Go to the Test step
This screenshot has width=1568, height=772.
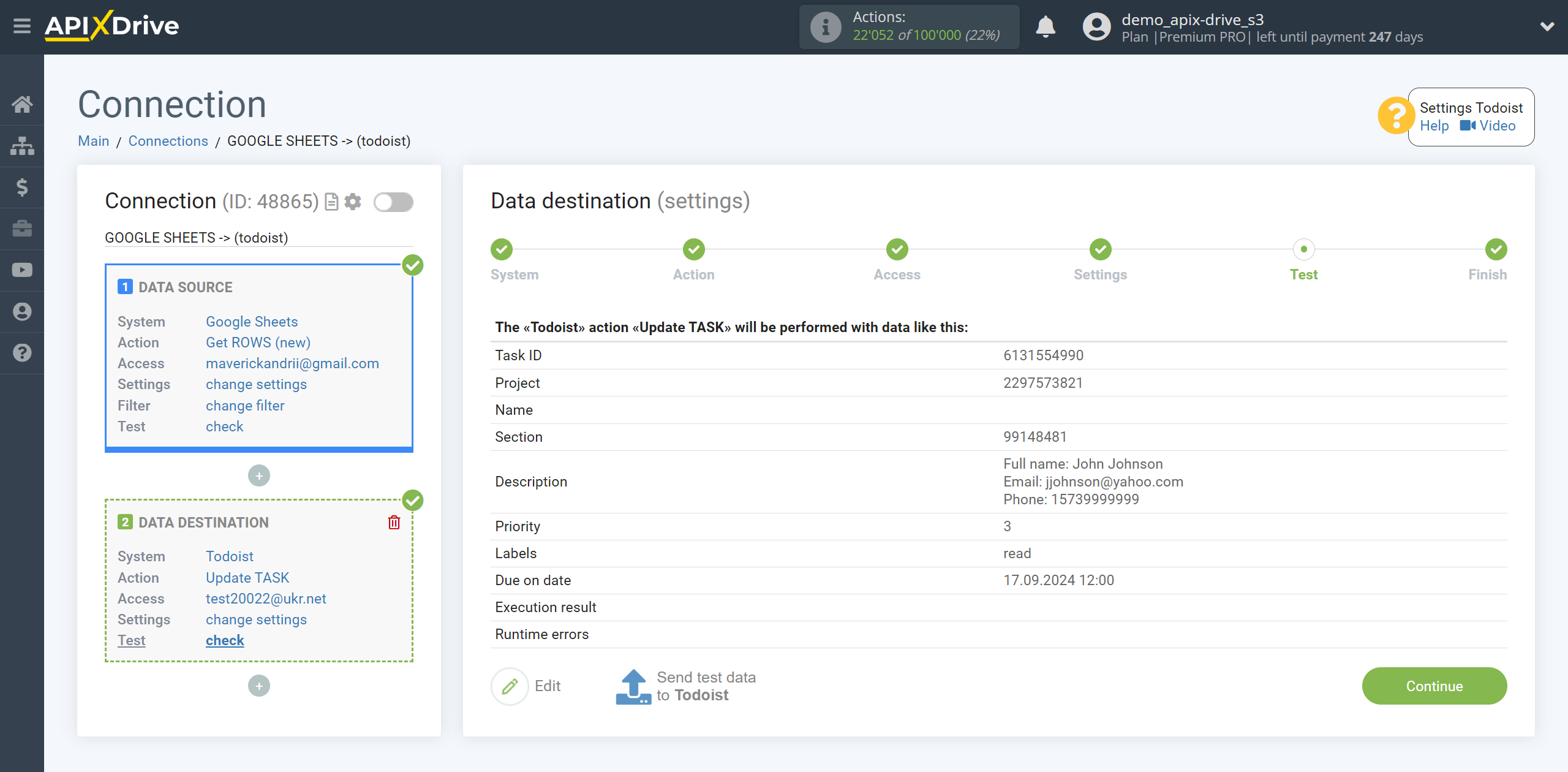click(1304, 249)
